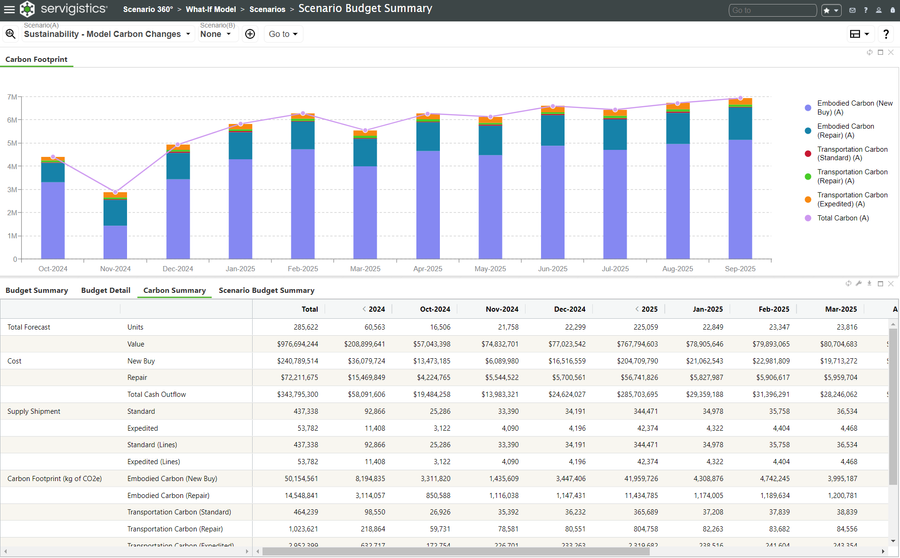Click the What-If Model breadcrumb link
The image size is (900, 558).
tap(211, 9)
